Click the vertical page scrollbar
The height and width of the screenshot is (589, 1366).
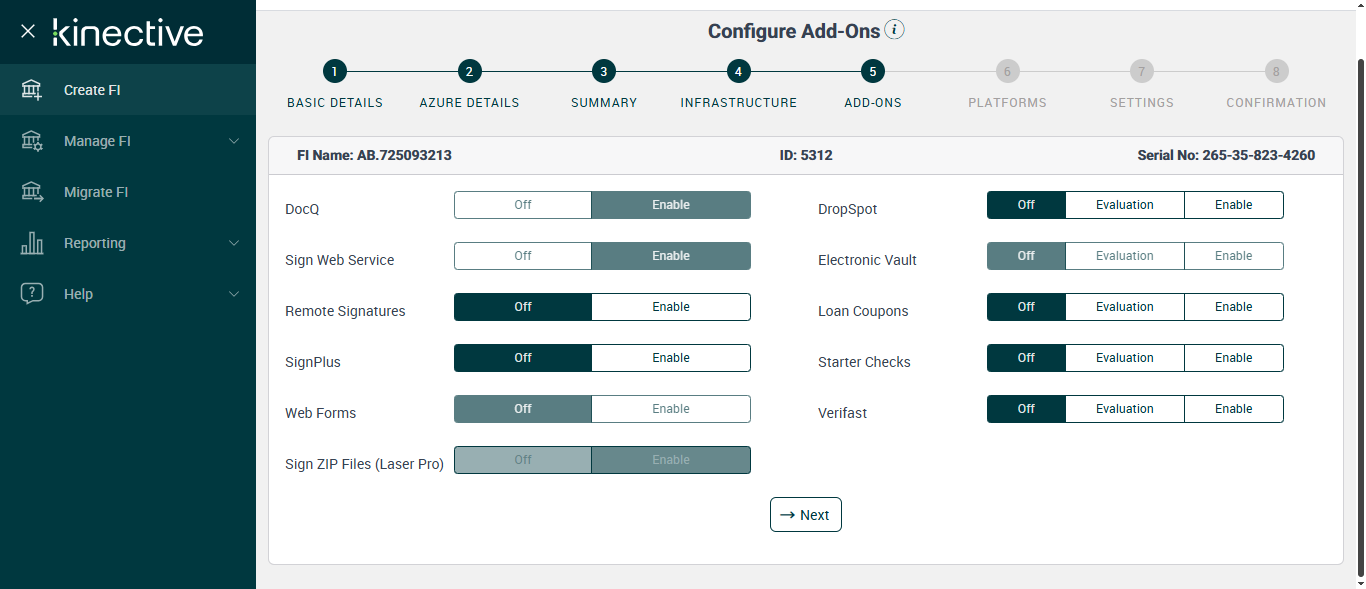(1359, 300)
